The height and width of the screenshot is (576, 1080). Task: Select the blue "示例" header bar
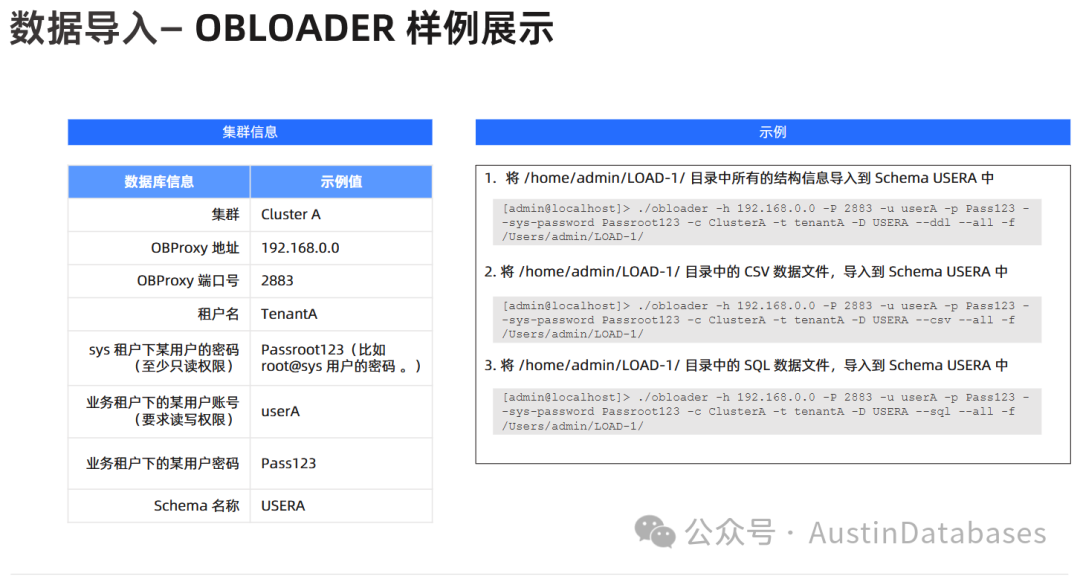773,132
